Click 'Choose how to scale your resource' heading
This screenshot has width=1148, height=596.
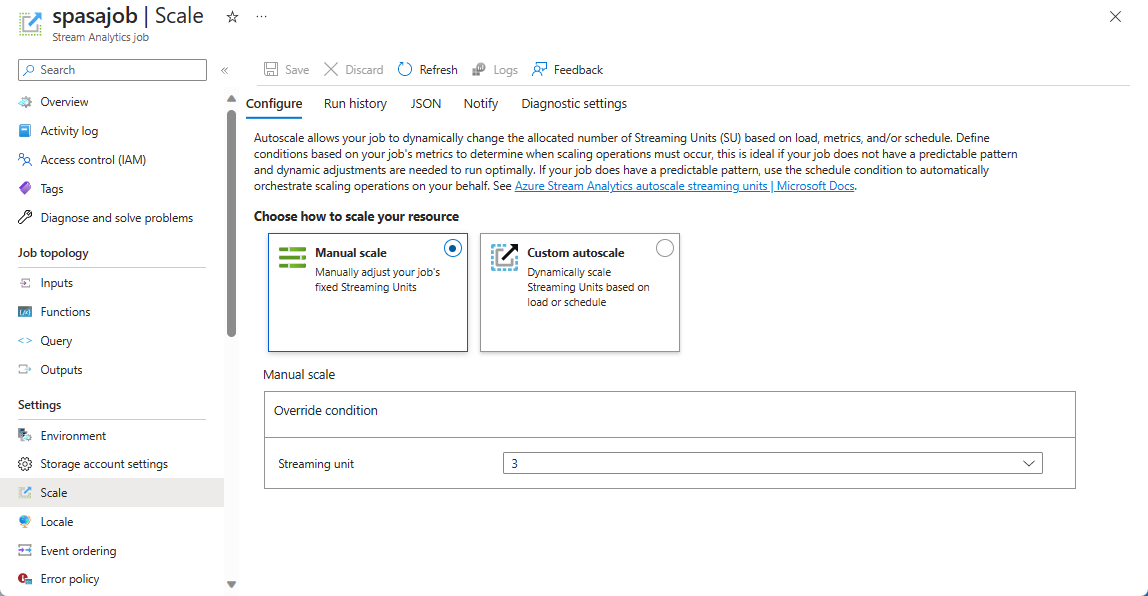(x=357, y=217)
